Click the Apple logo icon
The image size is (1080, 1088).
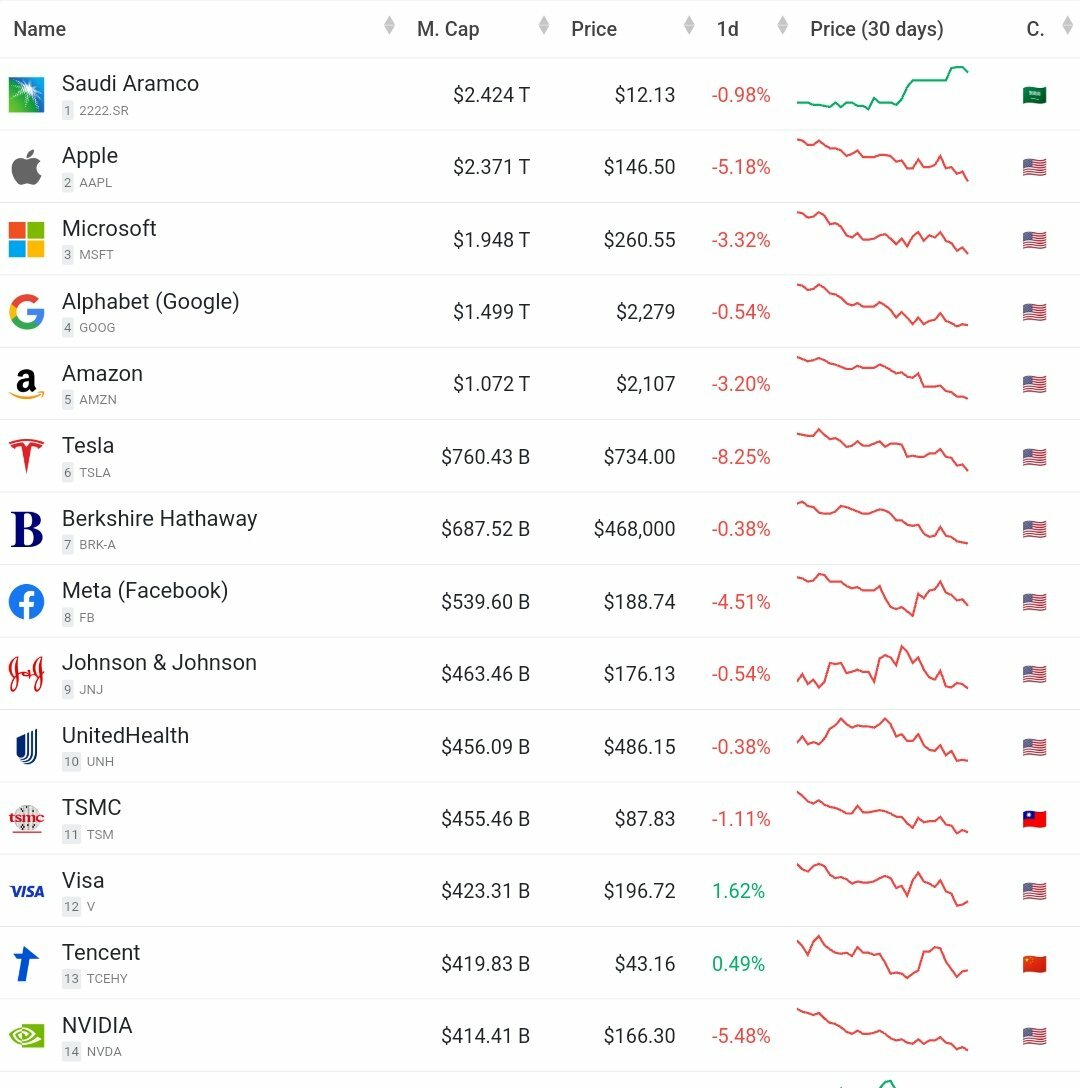point(26,167)
